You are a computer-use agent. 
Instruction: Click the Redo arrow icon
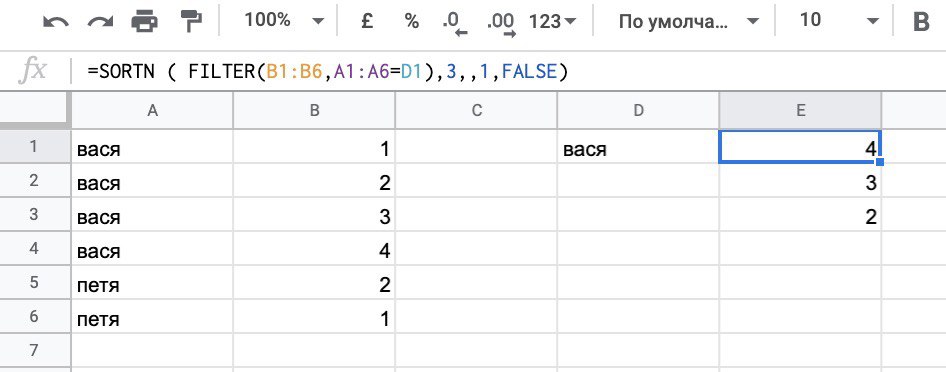(100, 22)
